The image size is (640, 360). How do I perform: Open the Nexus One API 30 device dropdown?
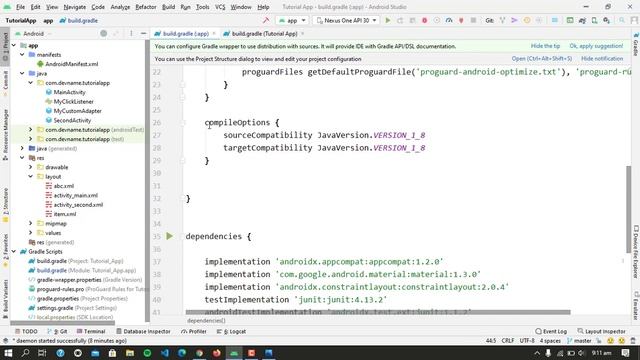click(x=347, y=20)
